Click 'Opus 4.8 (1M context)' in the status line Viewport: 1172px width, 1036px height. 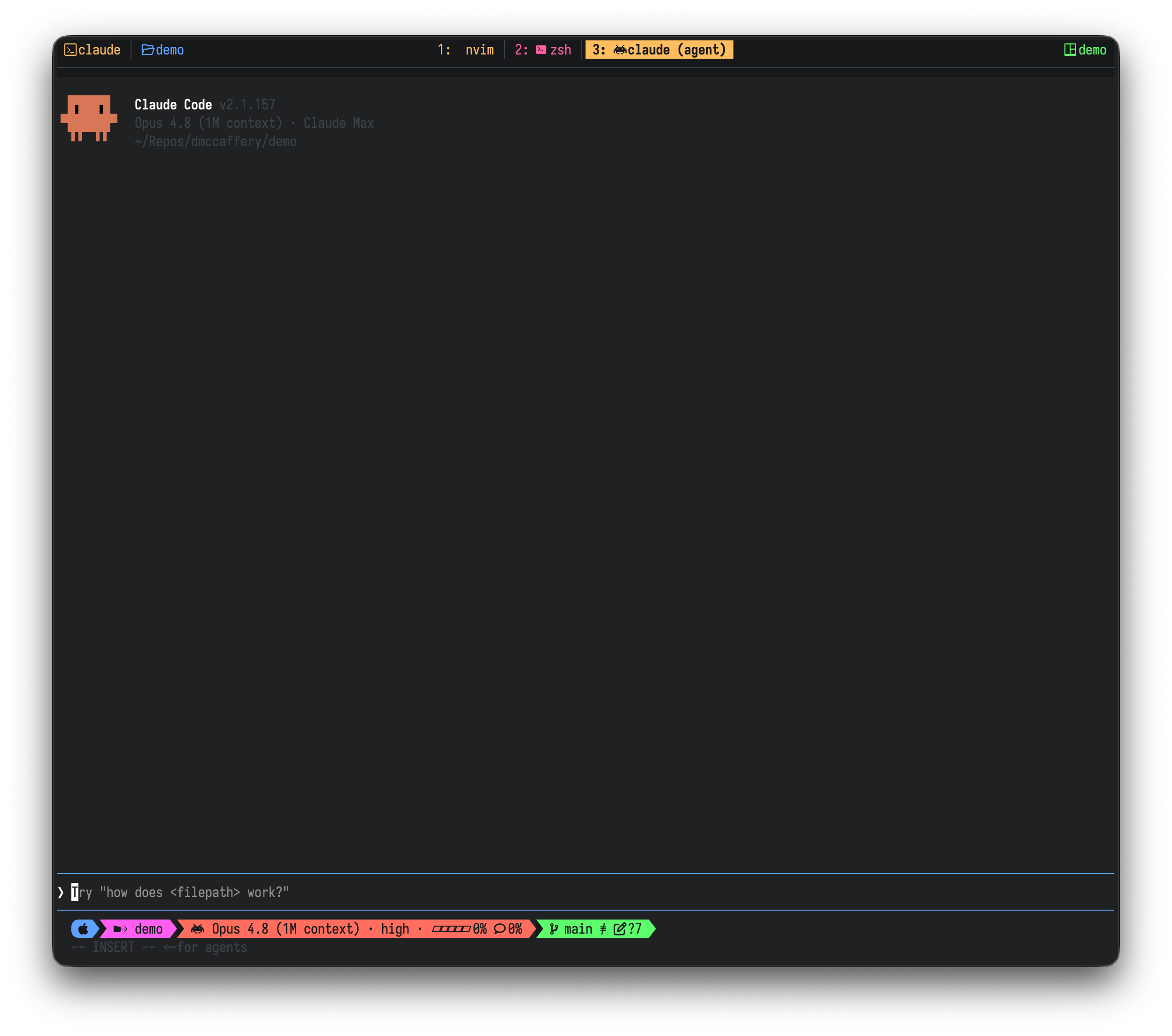285,929
